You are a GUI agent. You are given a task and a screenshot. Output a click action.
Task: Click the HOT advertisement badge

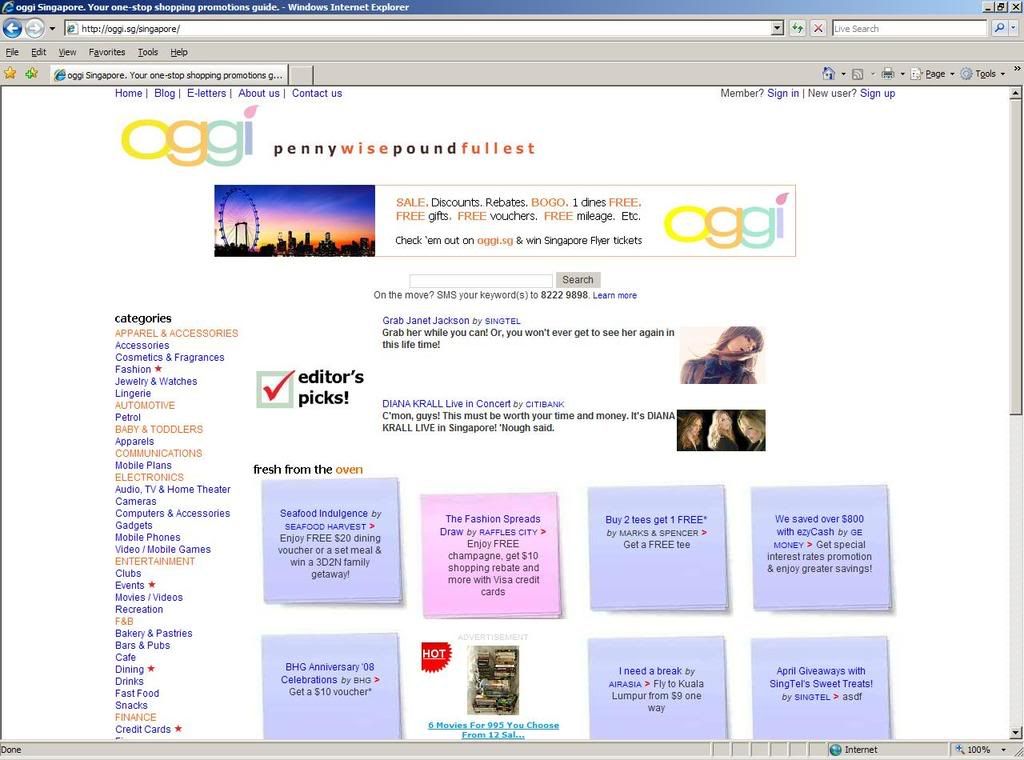(436, 655)
